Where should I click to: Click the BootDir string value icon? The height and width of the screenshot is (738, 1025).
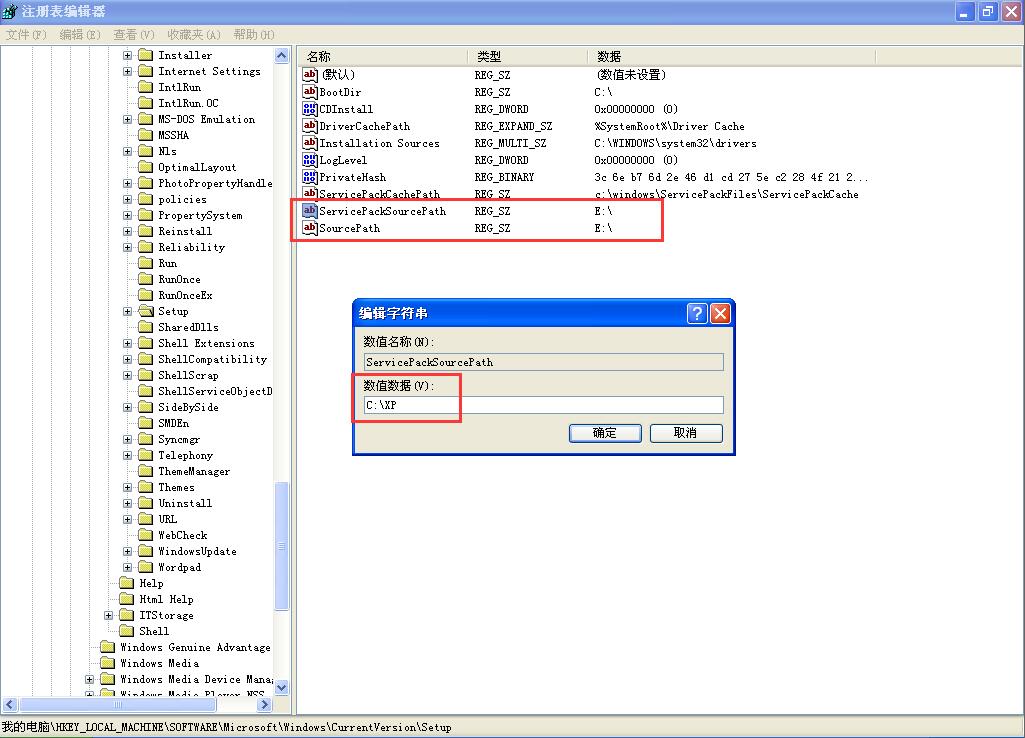(x=310, y=92)
